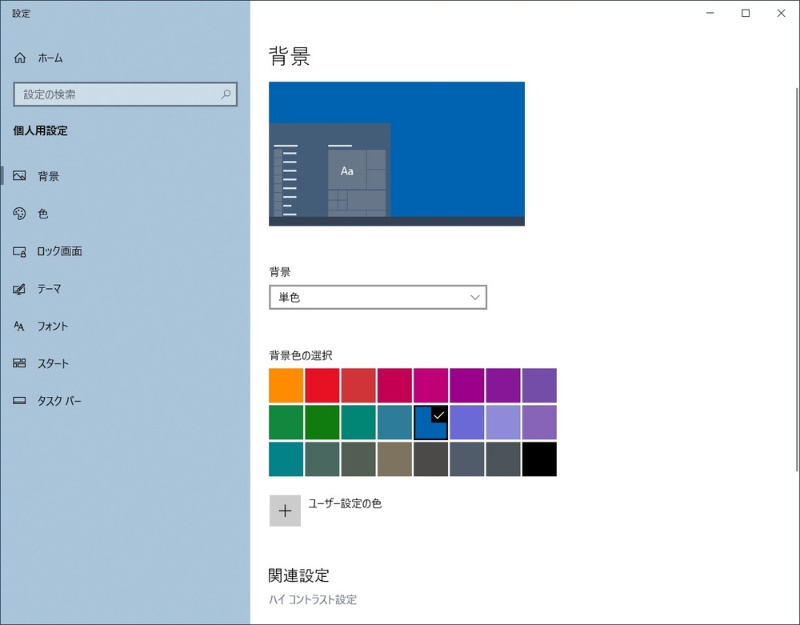Click the plus button for custom color
This screenshot has width=800, height=625.
pos(285,510)
